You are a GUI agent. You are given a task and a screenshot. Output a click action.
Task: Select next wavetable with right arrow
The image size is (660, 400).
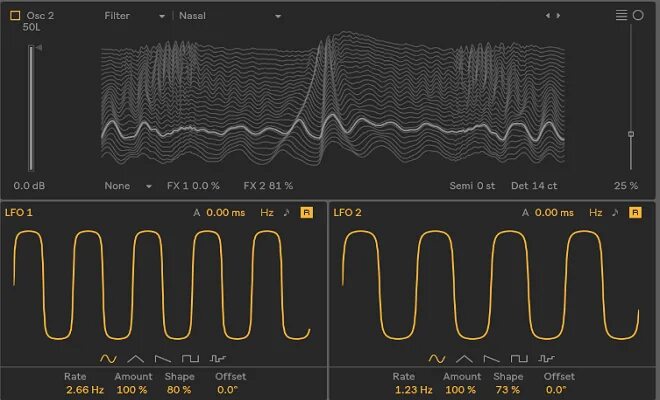[558, 16]
